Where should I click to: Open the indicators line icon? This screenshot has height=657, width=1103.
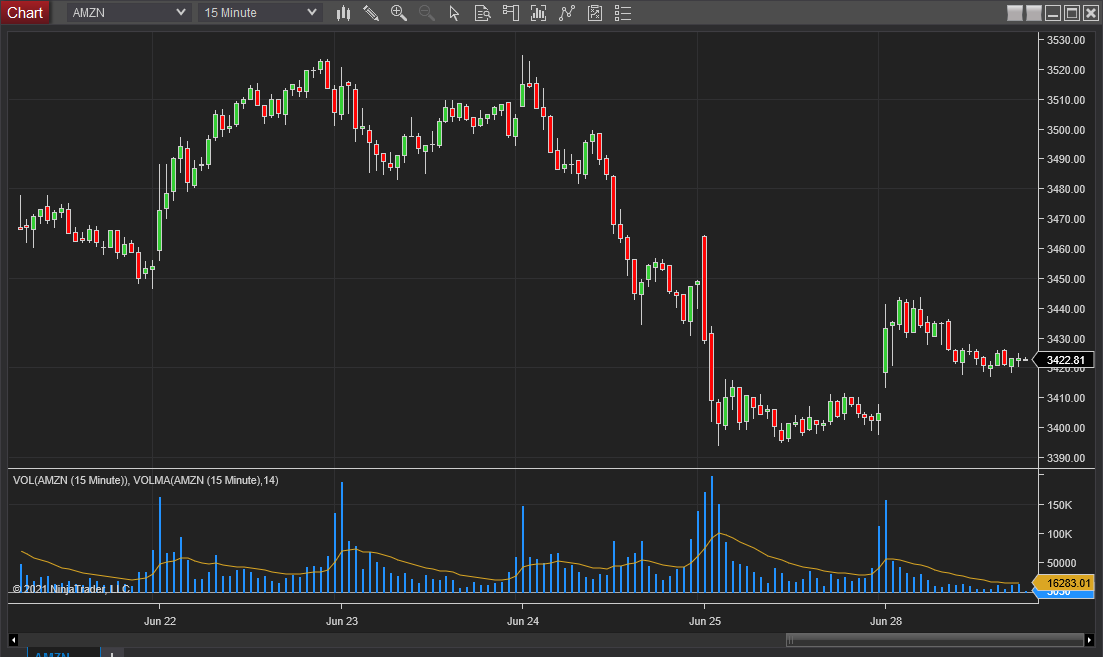(567, 13)
